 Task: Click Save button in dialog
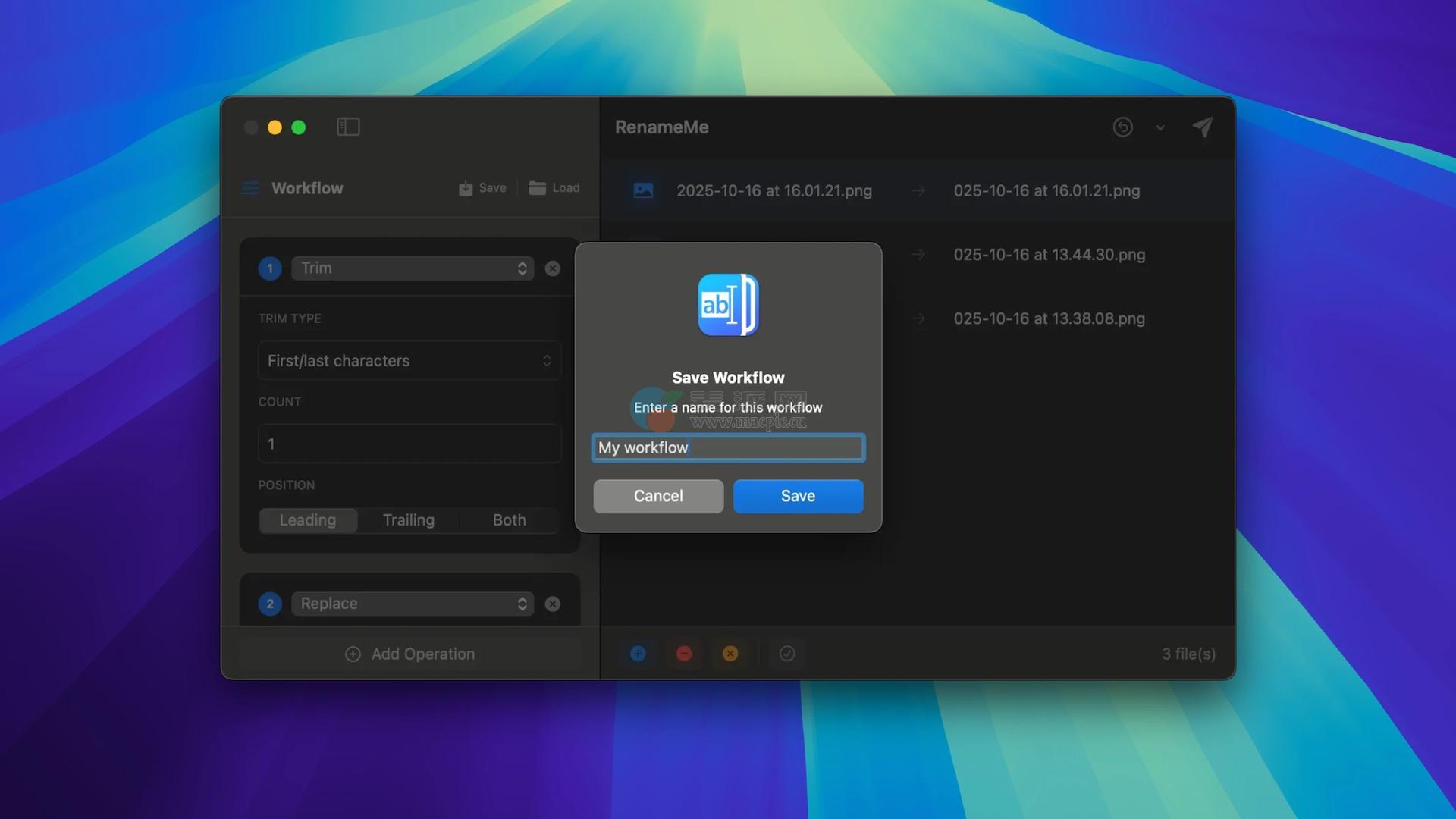(798, 496)
